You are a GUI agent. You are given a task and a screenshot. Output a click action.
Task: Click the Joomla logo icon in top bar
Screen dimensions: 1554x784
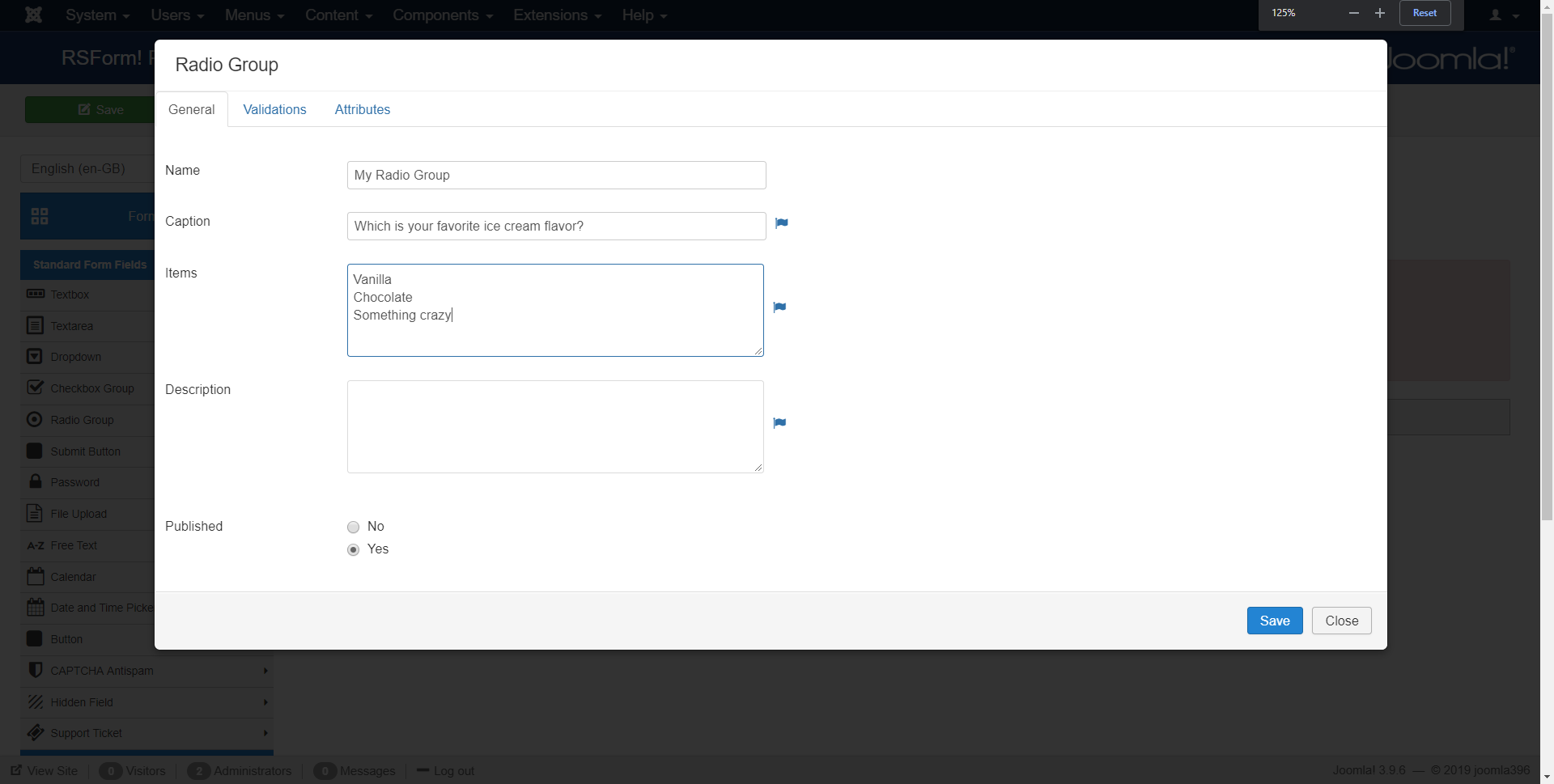click(33, 15)
